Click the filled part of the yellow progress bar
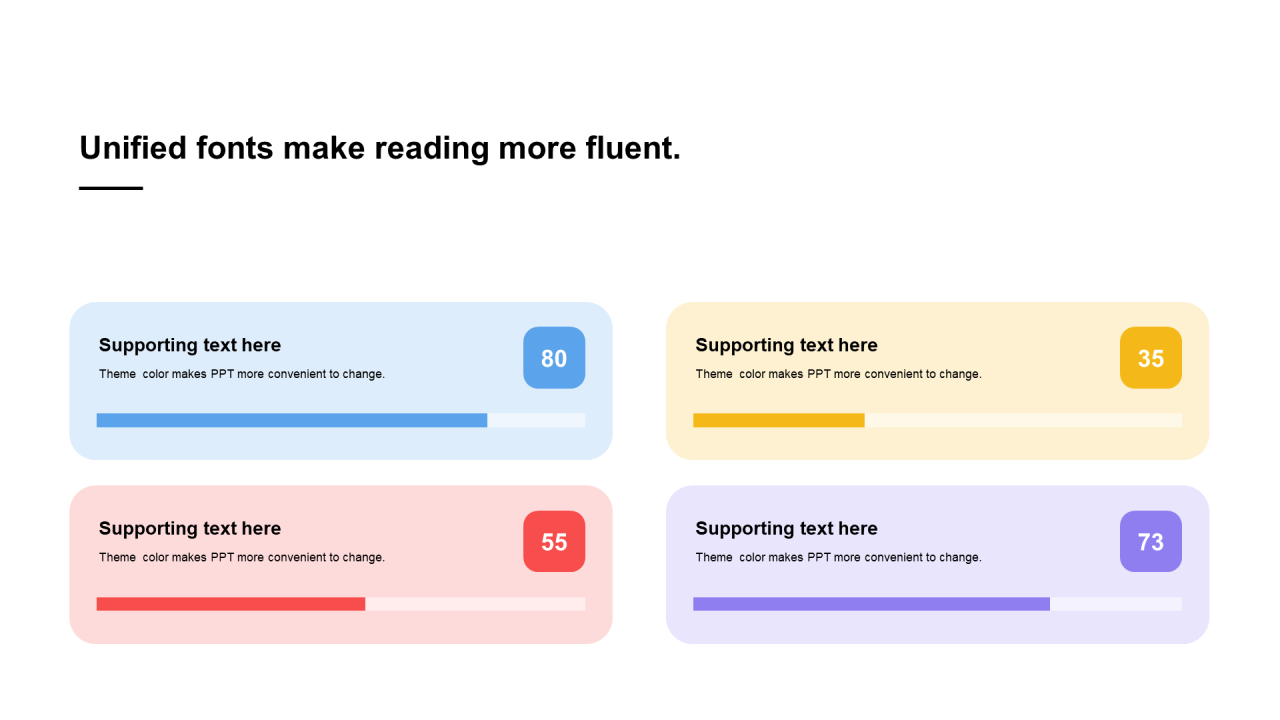The image size is (1280, 720). pyautogui.click(x=778, y=421)
